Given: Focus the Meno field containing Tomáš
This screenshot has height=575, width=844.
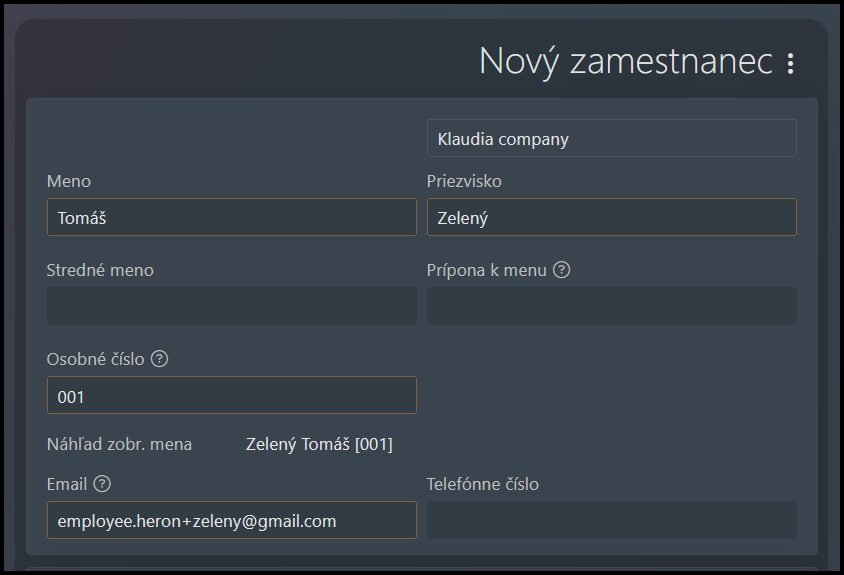Looking at the screenshot, I should tap(231, 217).
